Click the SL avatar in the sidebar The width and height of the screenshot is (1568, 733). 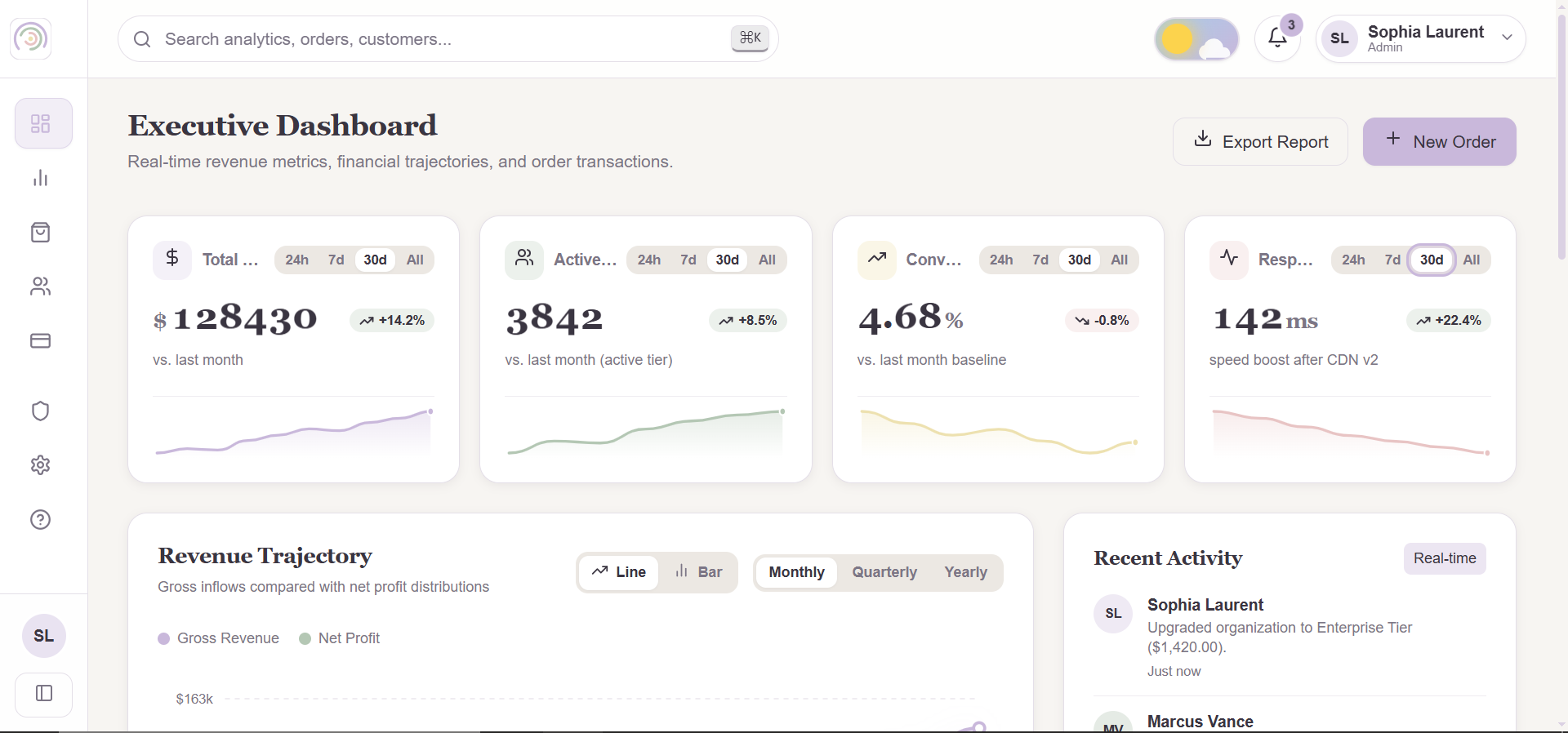coord(44,636)
